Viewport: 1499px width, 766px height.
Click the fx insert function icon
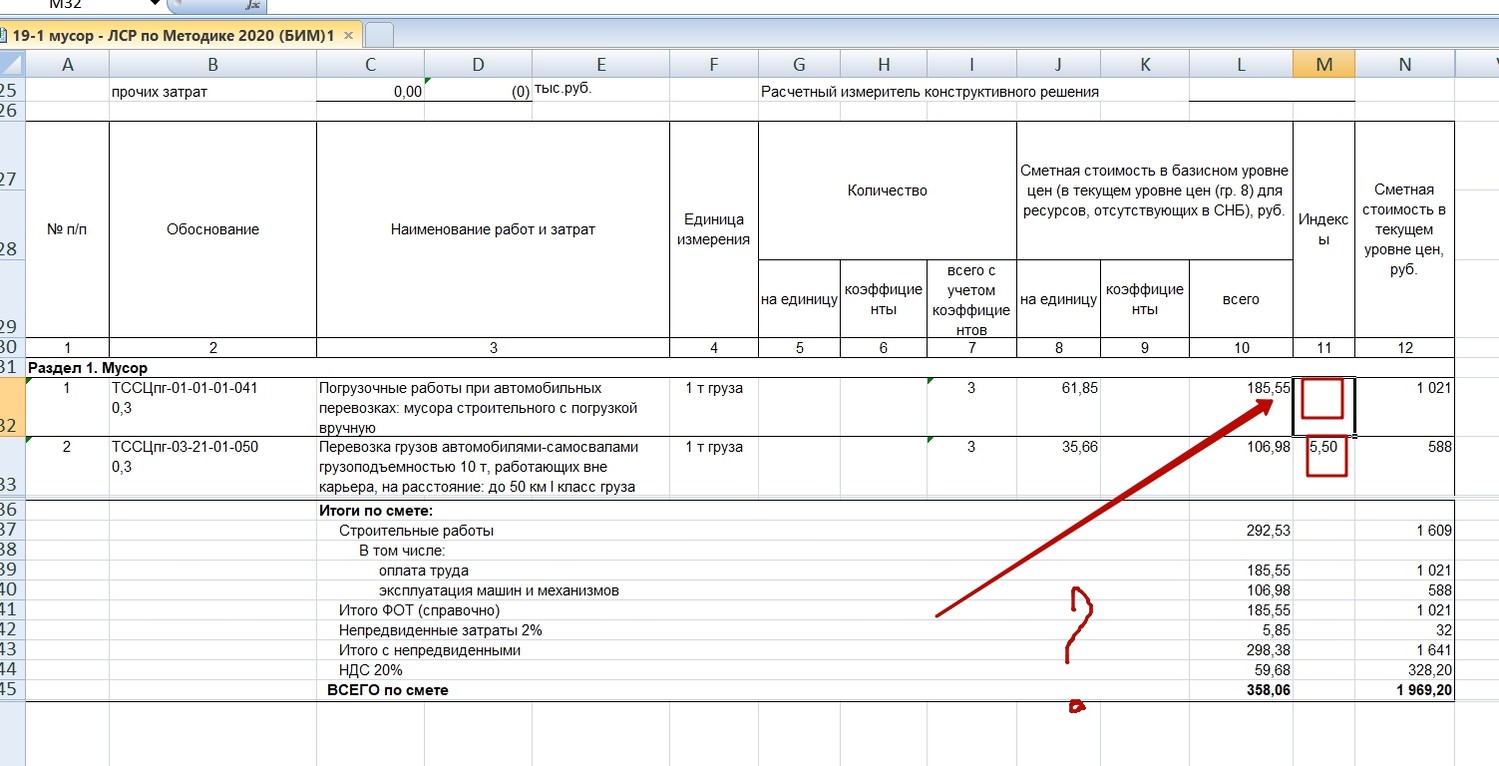252,5
